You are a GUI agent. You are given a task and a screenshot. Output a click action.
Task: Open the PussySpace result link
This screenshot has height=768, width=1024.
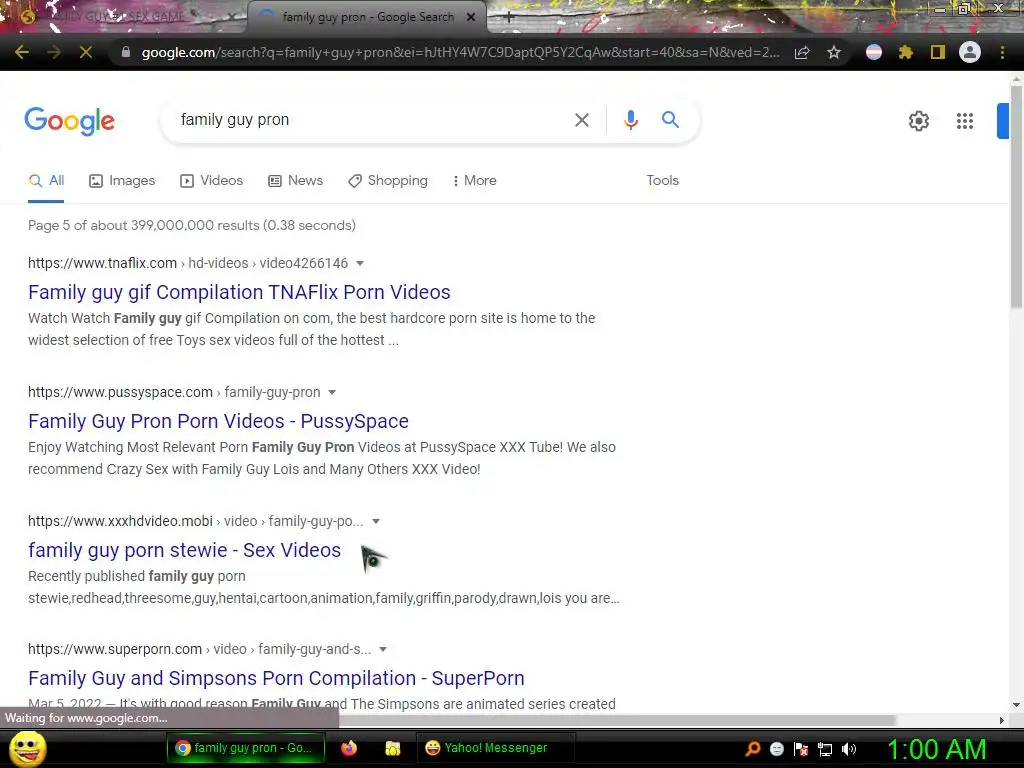click(x=218, y=421)
